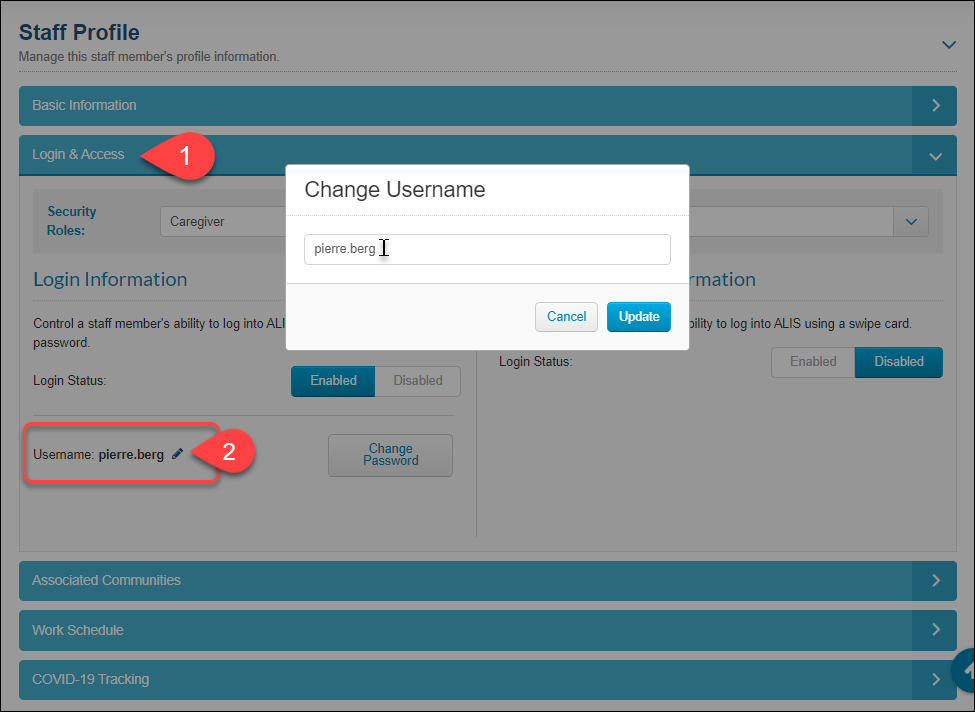The image size is (975, 712).
Task: Click the chevron arrow on COVID-19 Tracking bar
Action: (935, 680)
